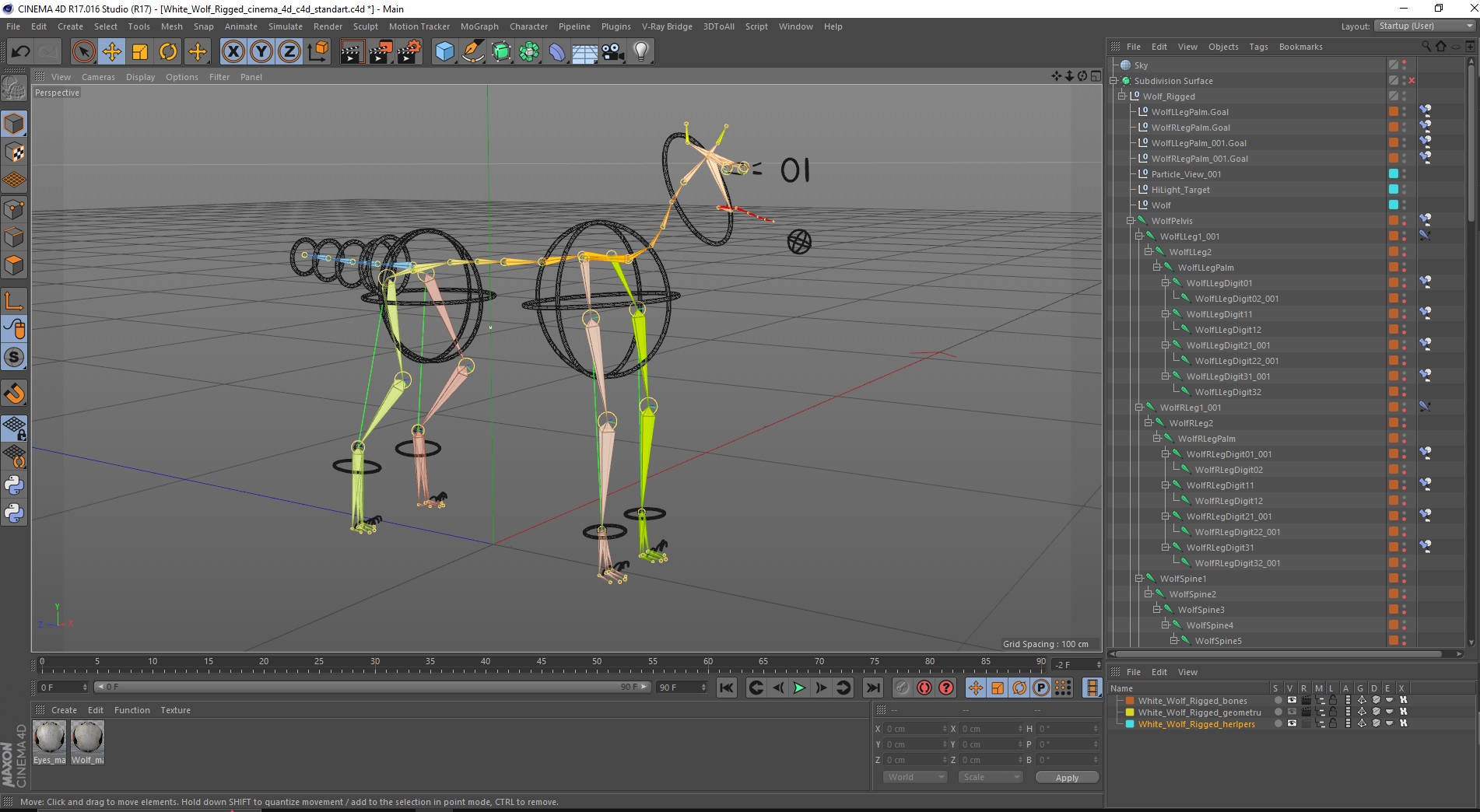Collapse the Wolf_Rigged hierarchy

[x=1122, y=96]
